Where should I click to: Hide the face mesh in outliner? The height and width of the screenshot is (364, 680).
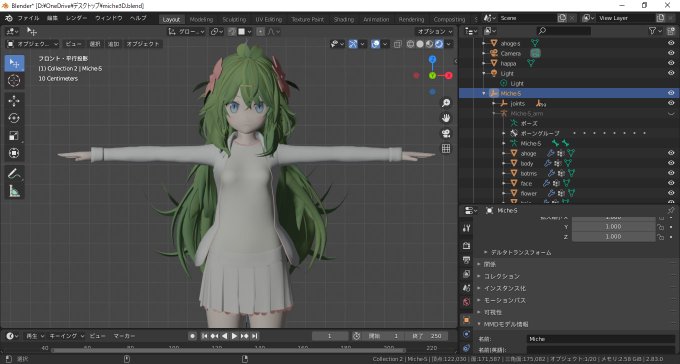[x=671, y=183]
